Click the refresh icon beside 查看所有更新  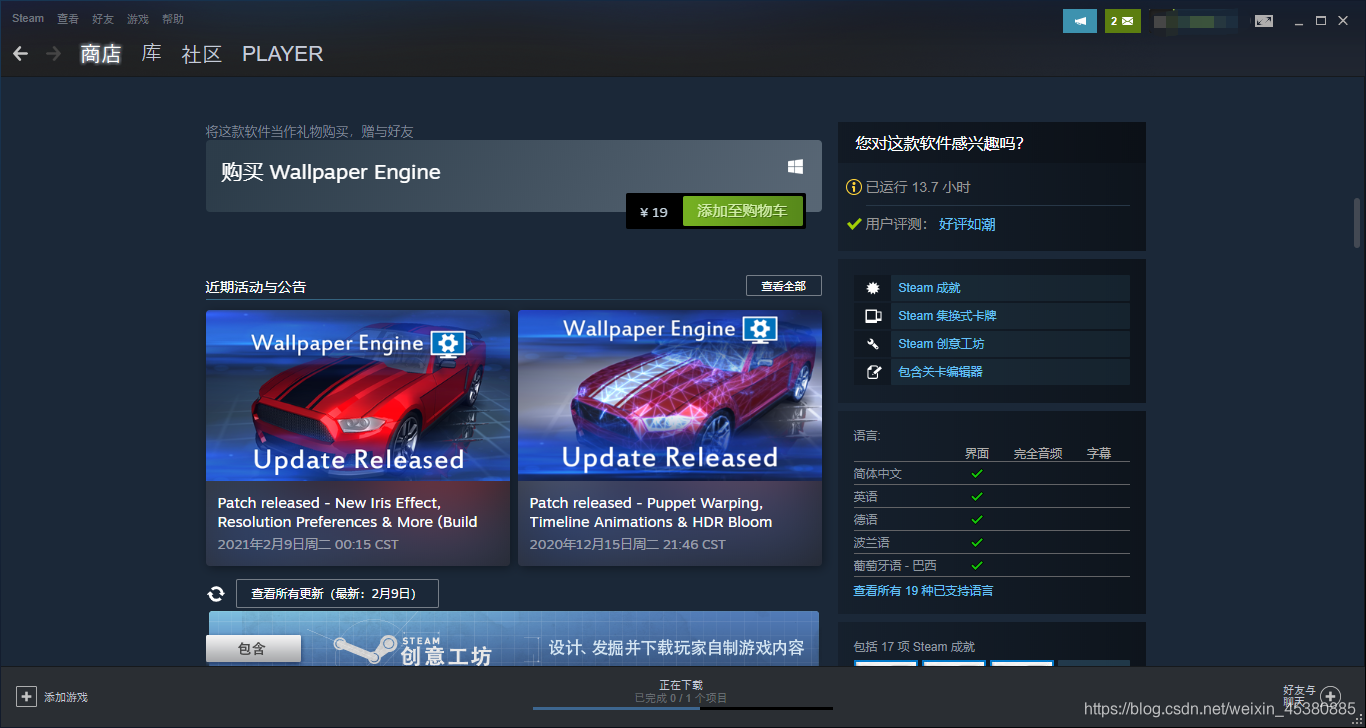tap(216, 593)
